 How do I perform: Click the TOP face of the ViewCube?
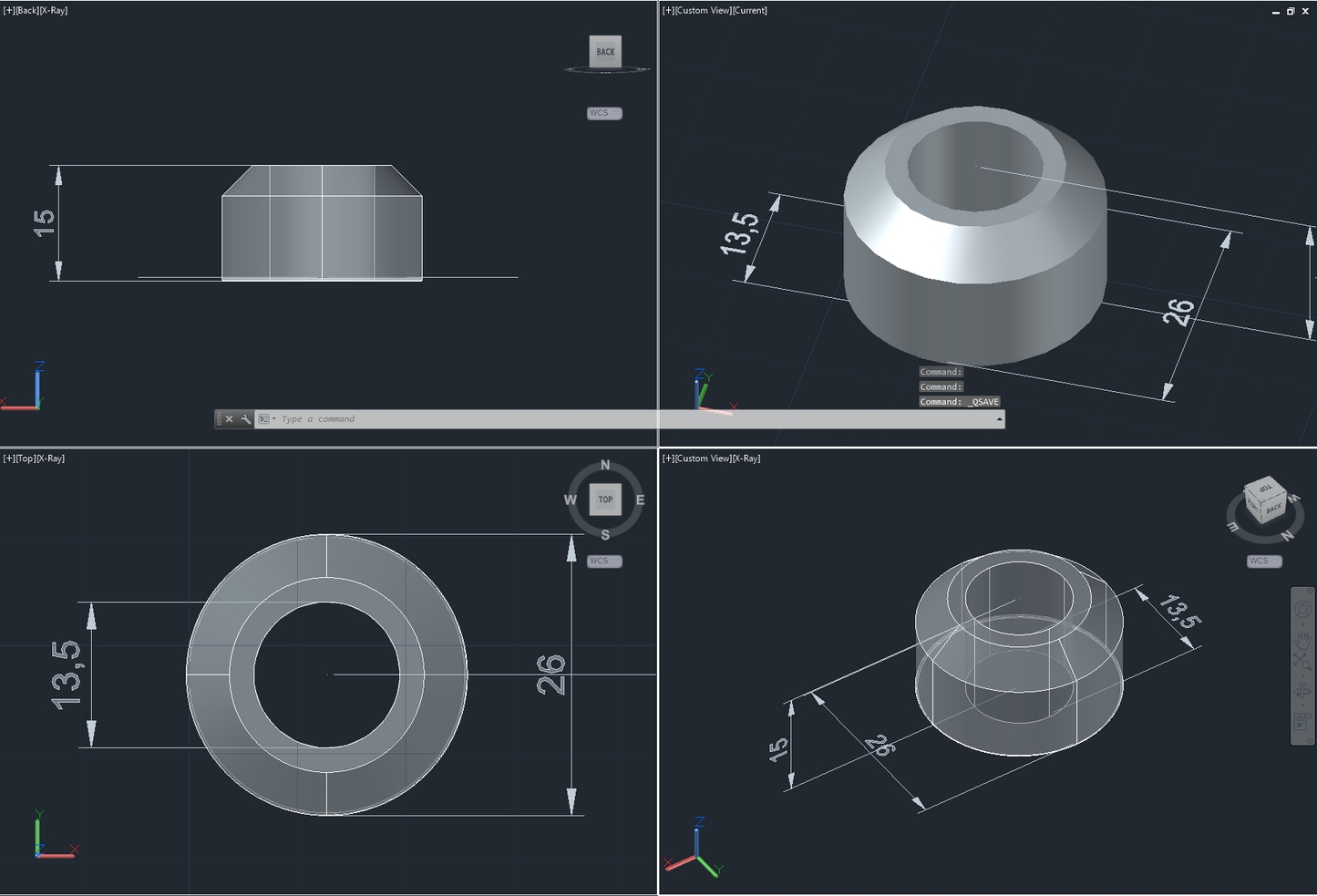605,499
